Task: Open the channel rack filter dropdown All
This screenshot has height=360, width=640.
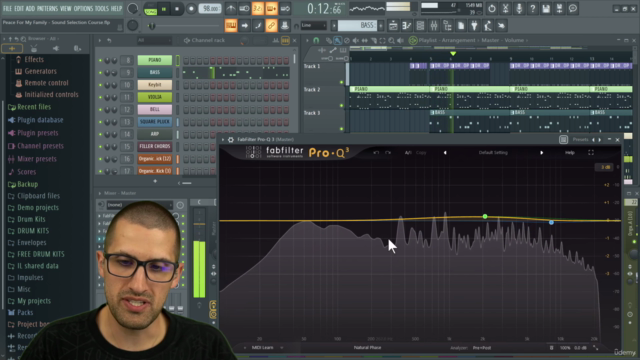Action: (154, 40)
